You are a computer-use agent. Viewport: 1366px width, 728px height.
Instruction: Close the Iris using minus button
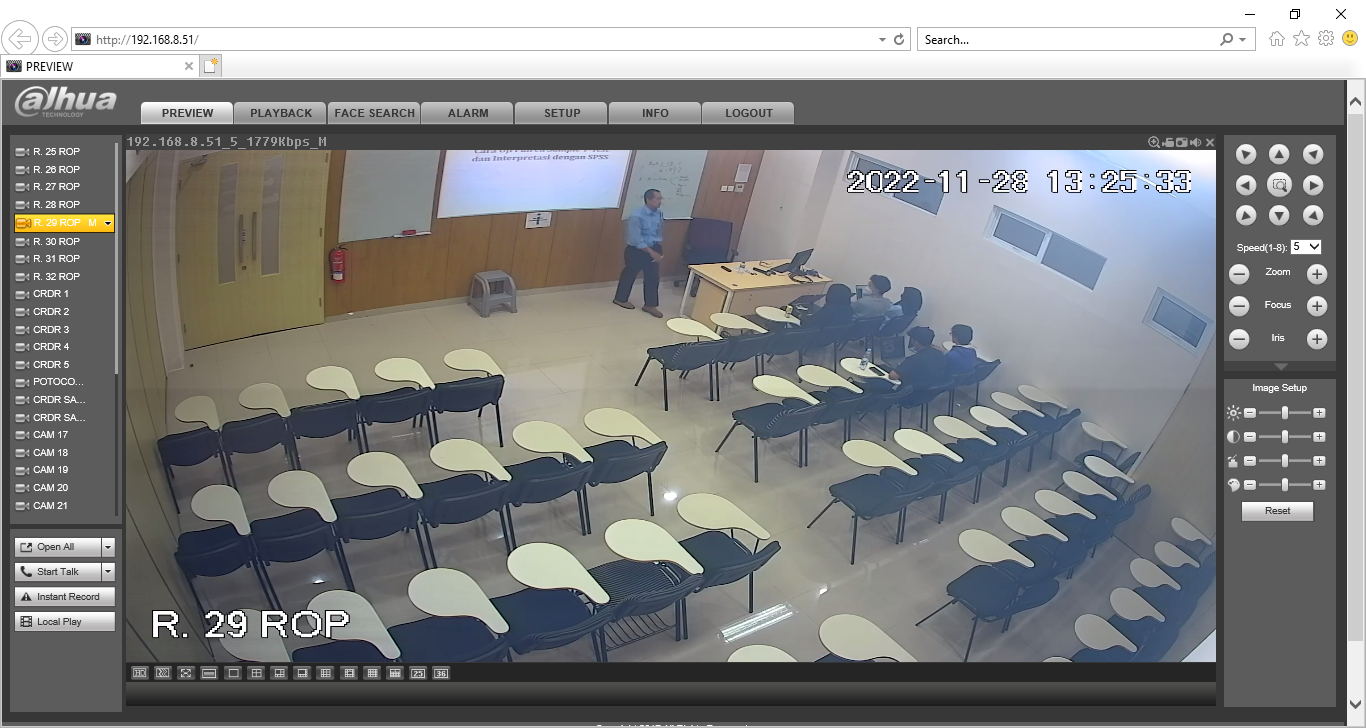click(x=1239, y=340)
